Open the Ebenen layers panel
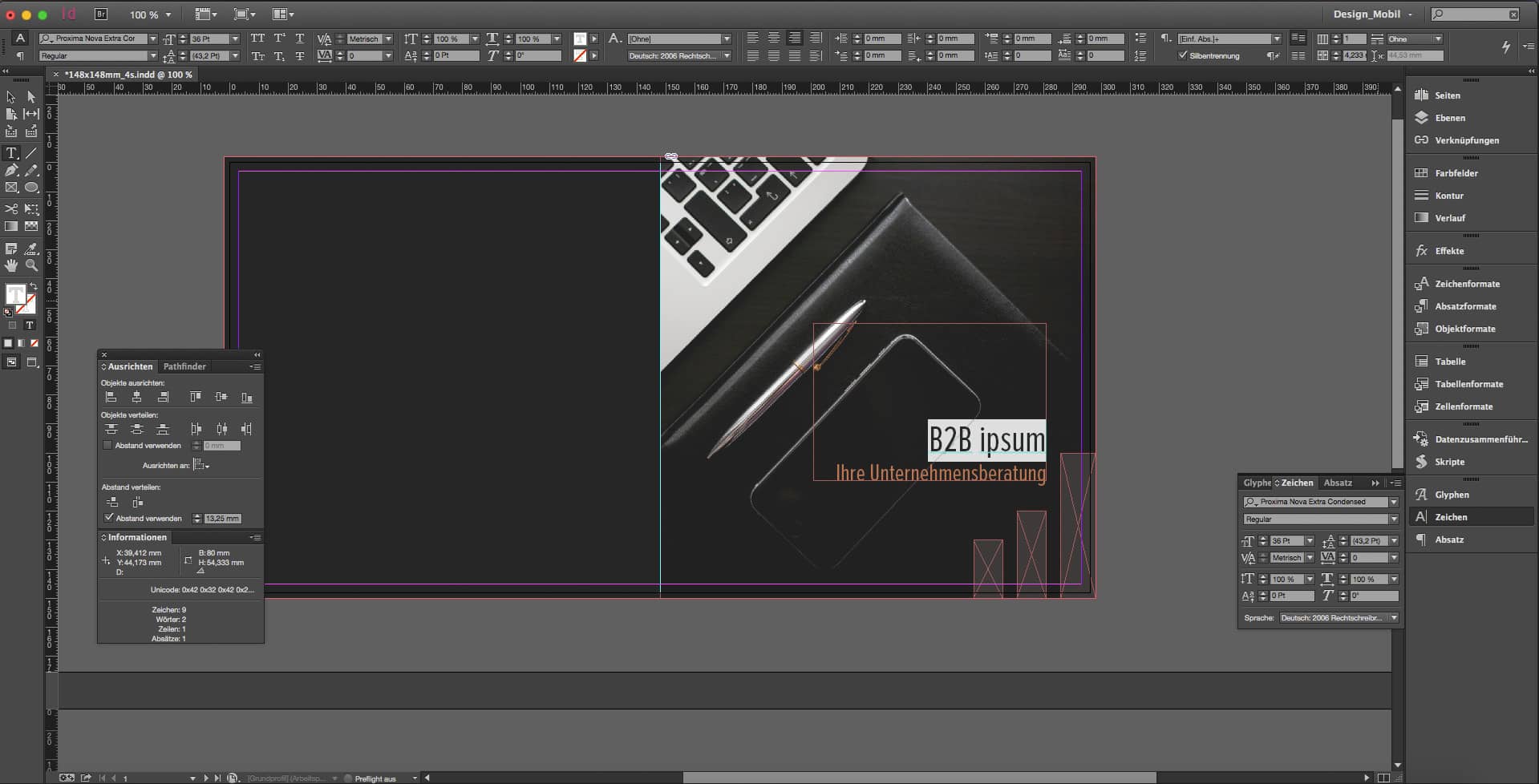Image resolution: width=1539 pixels, height=784 pixels. [x=1449, y=118]
